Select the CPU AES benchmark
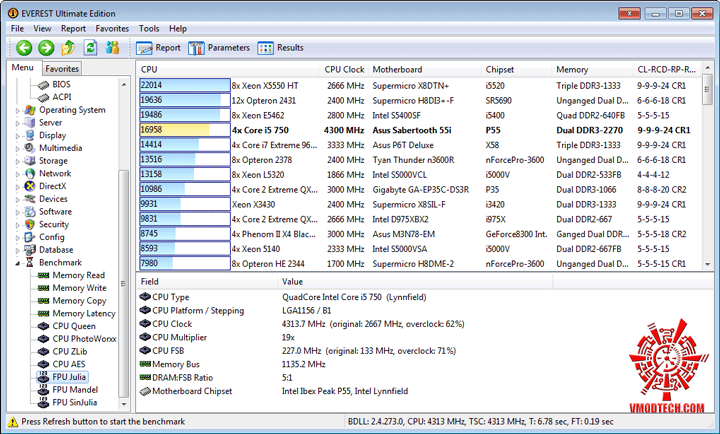The height and width of the screenshot is (434, 720). 69,364
